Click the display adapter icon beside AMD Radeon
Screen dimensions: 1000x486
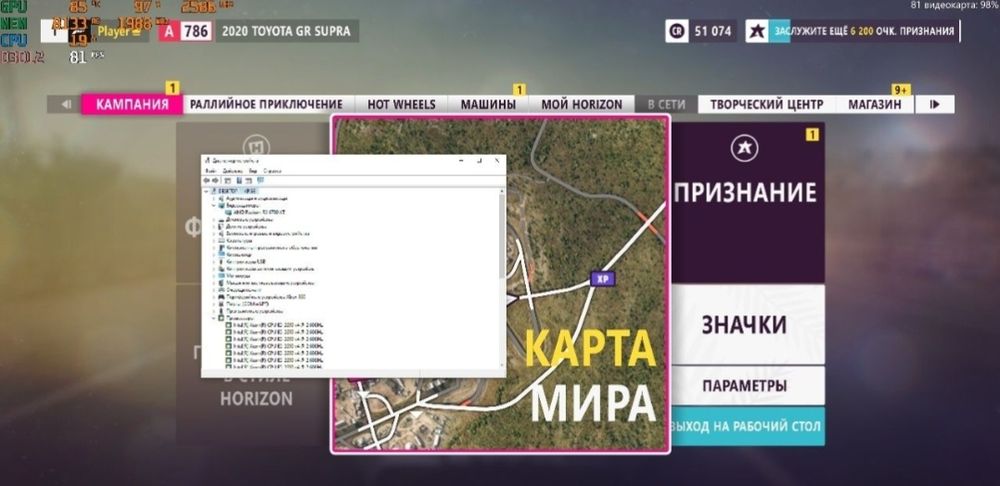(230, 212)
